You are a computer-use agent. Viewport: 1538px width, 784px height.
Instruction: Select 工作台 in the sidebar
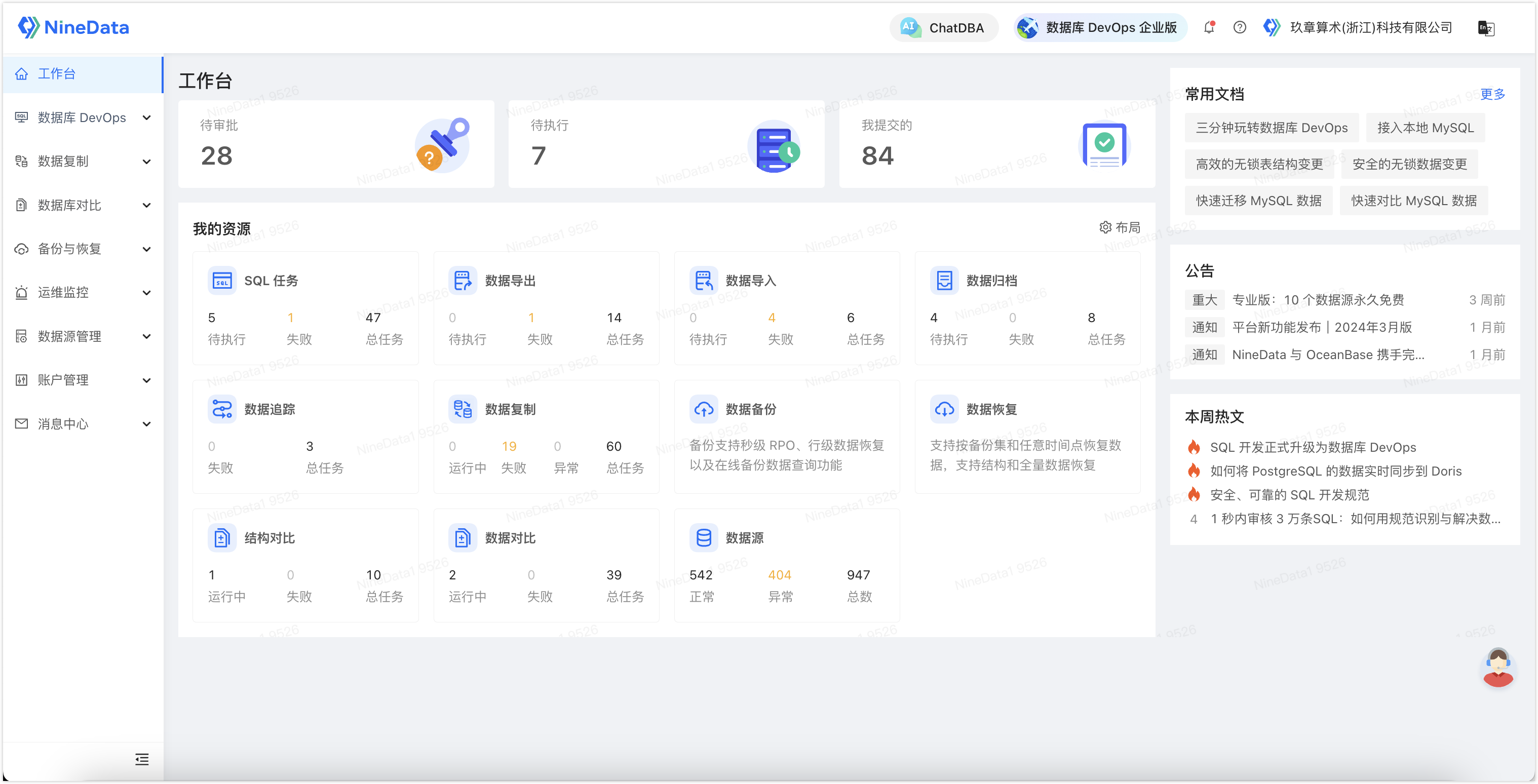tap(57, 74)
